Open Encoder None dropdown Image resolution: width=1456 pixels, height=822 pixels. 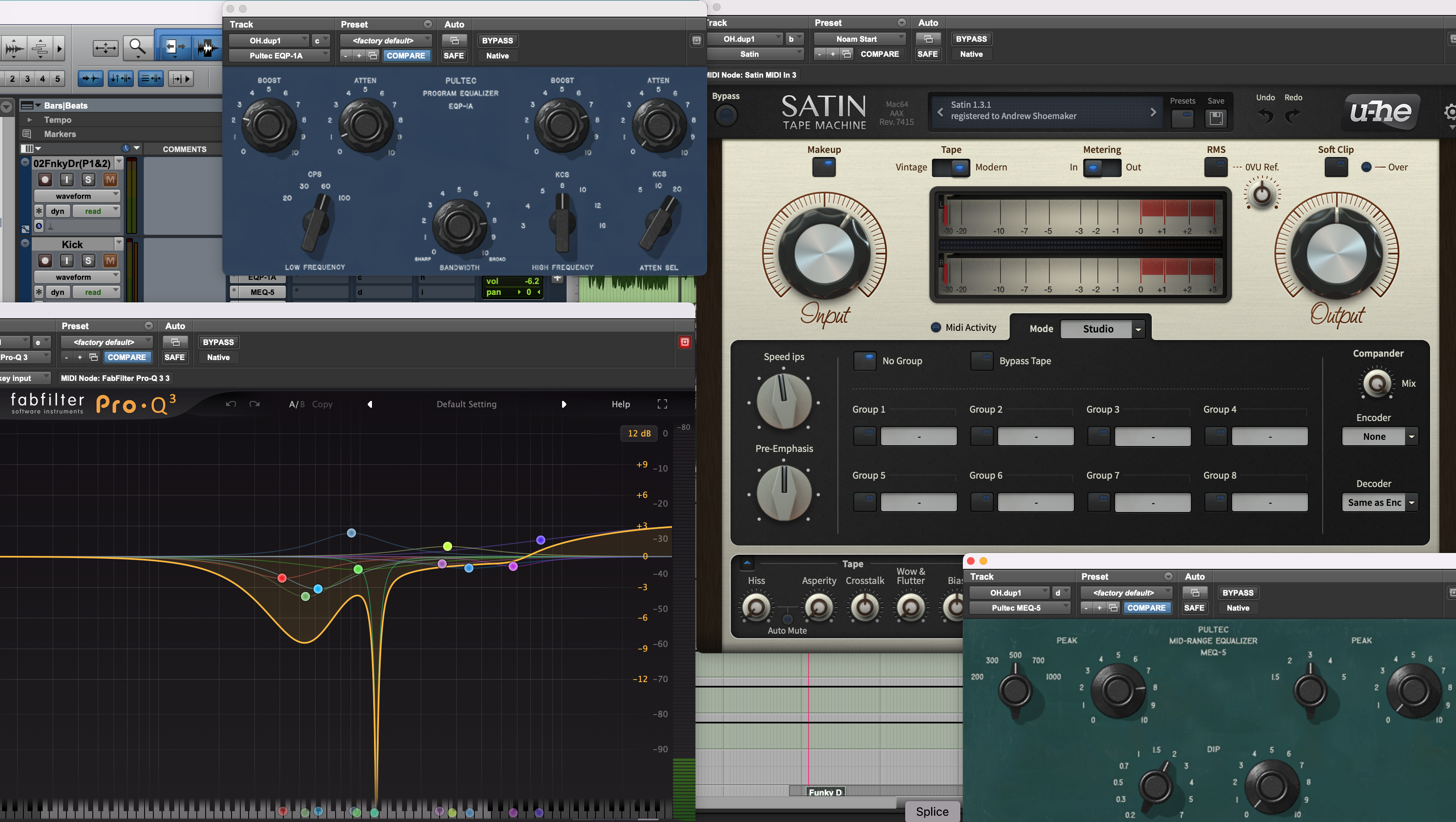click(x=1380, y=436)
